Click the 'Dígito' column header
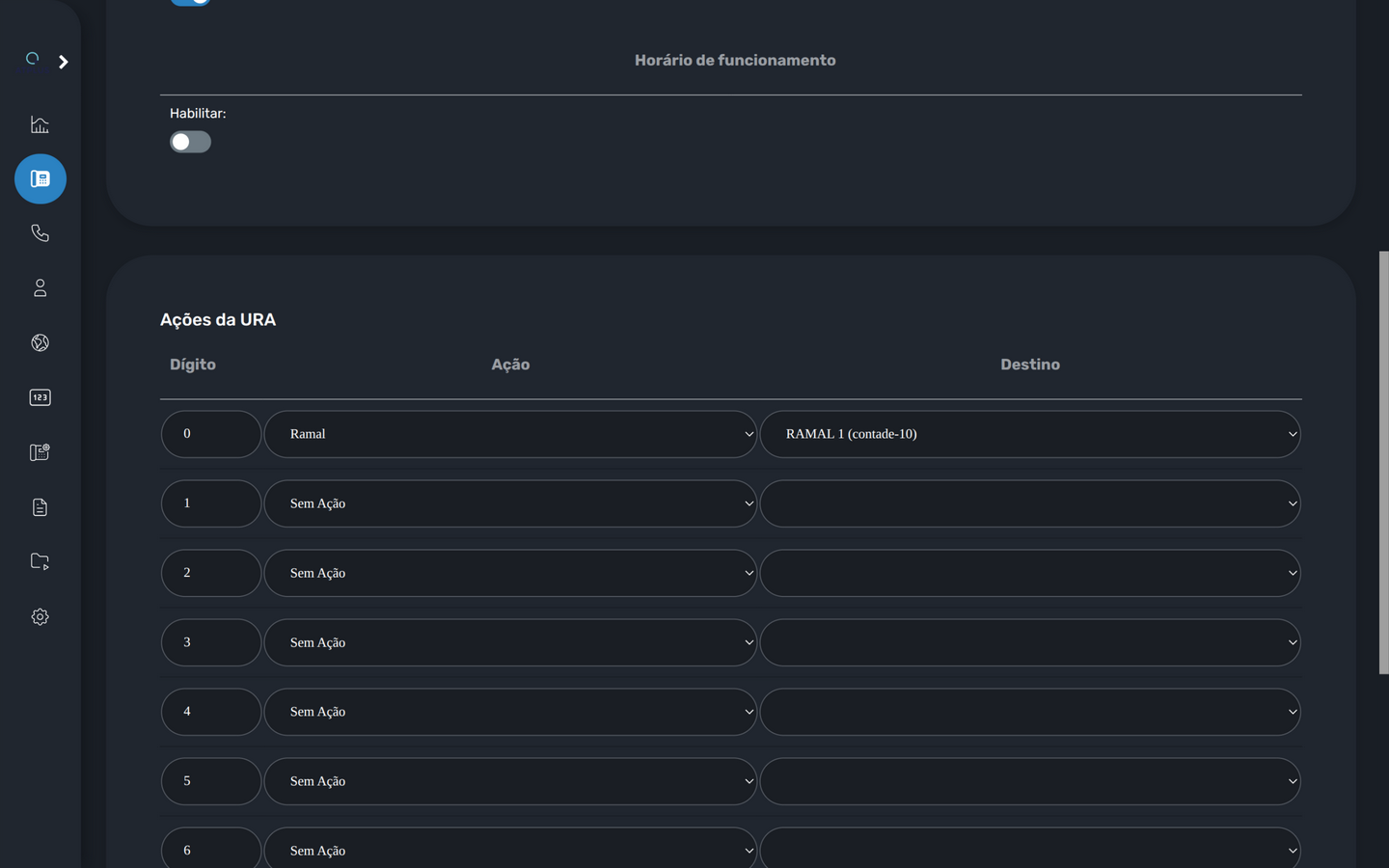The height and width of the screenshot is (868, 1389). pos(193,365)
